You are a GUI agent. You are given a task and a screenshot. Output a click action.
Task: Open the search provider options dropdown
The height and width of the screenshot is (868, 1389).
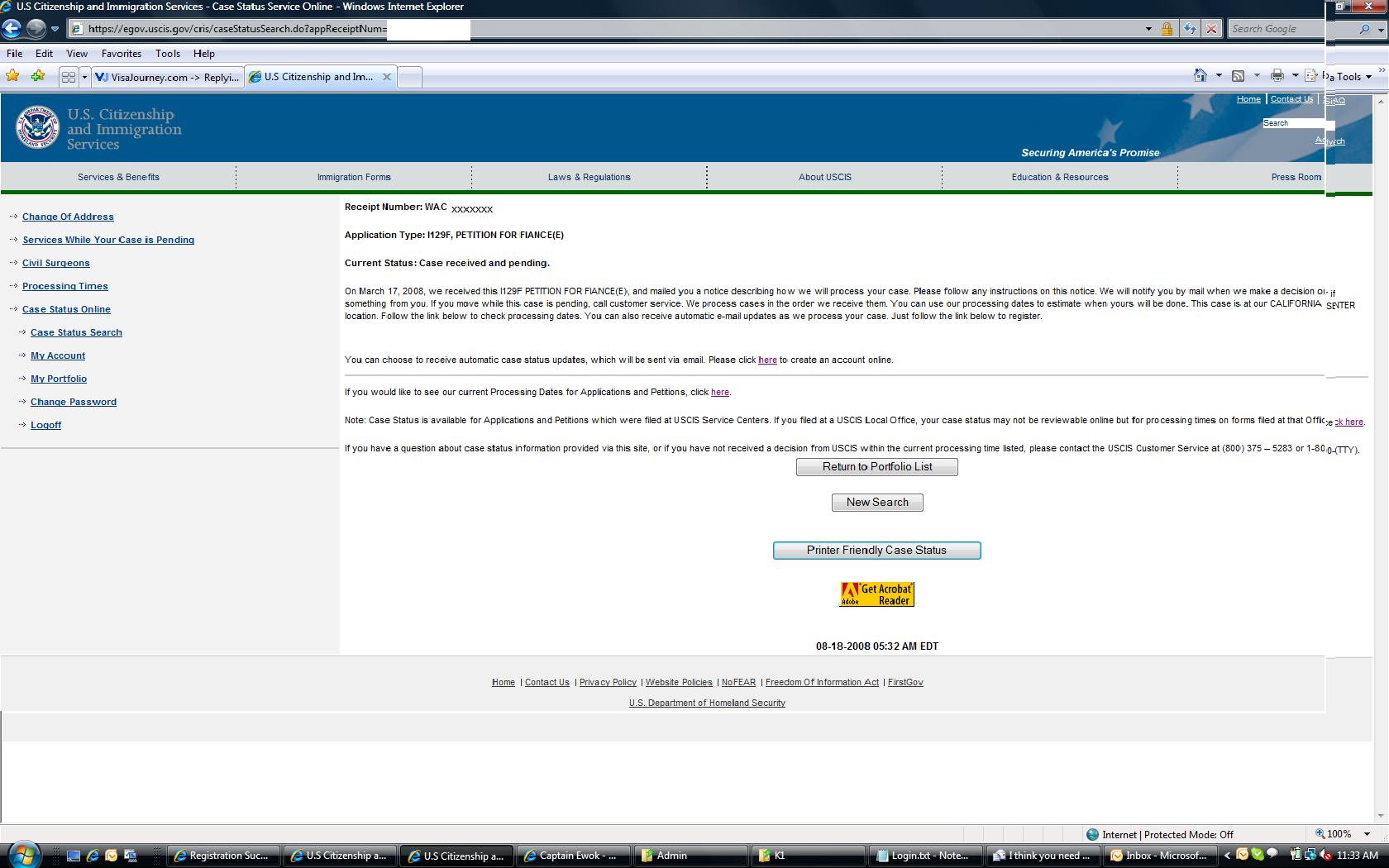(x=1381, y=29)
